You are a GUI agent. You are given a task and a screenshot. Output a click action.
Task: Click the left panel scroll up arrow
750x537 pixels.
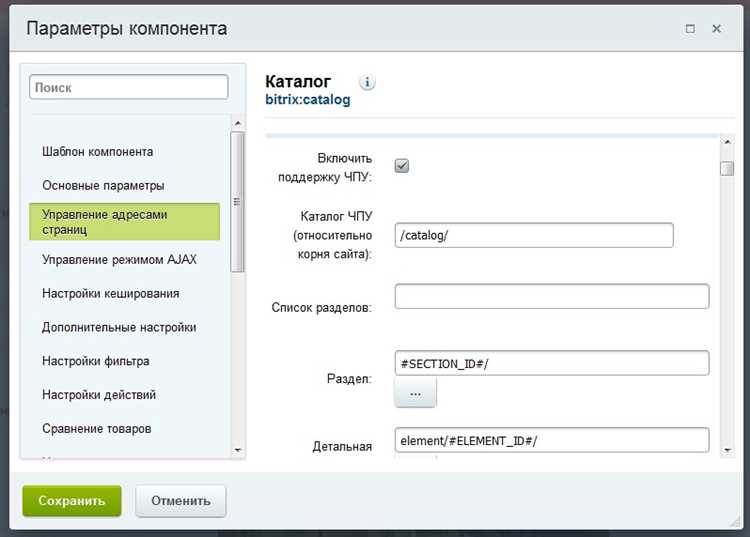click(238, 123)
